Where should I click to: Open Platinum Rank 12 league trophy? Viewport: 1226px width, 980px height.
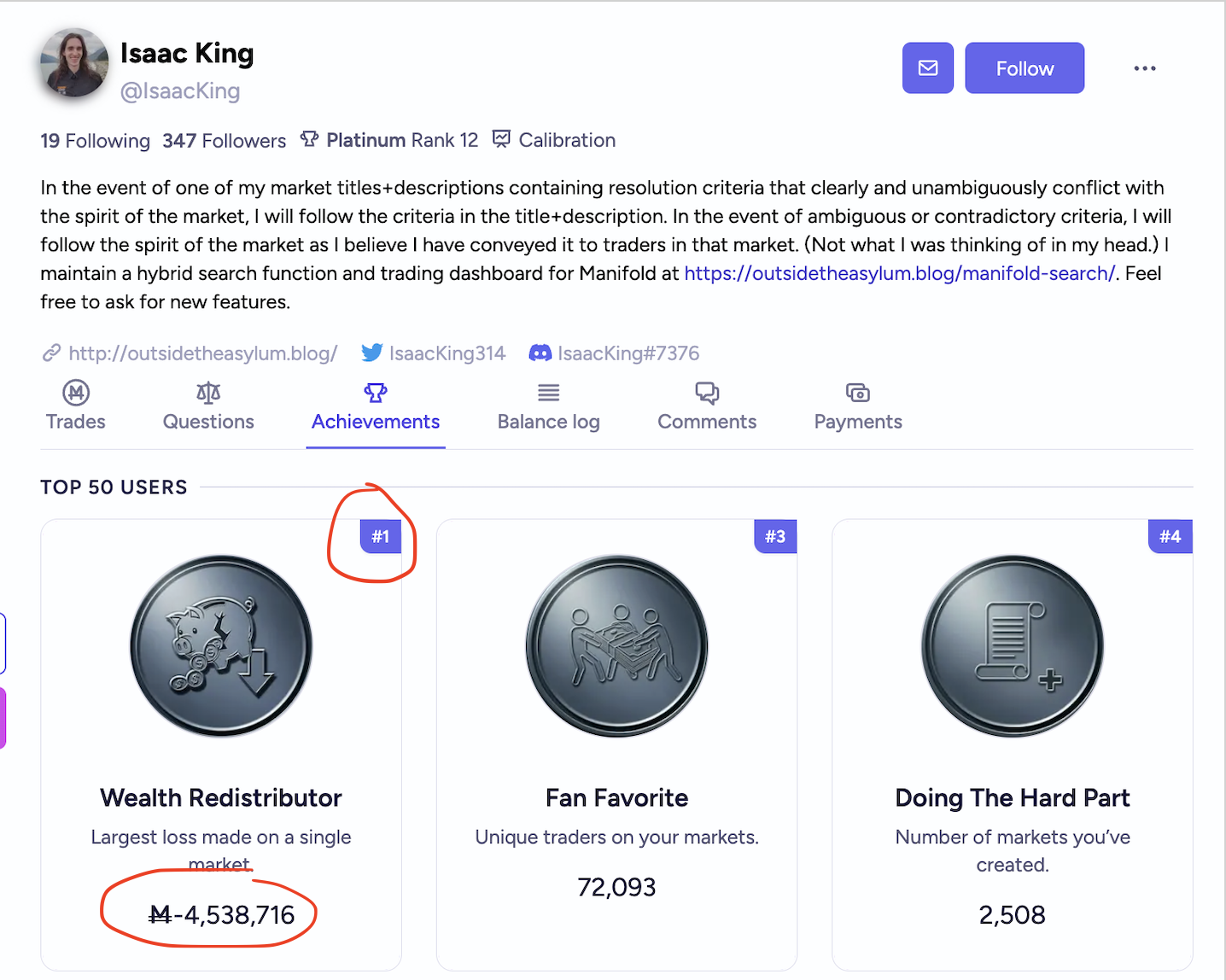389,140
